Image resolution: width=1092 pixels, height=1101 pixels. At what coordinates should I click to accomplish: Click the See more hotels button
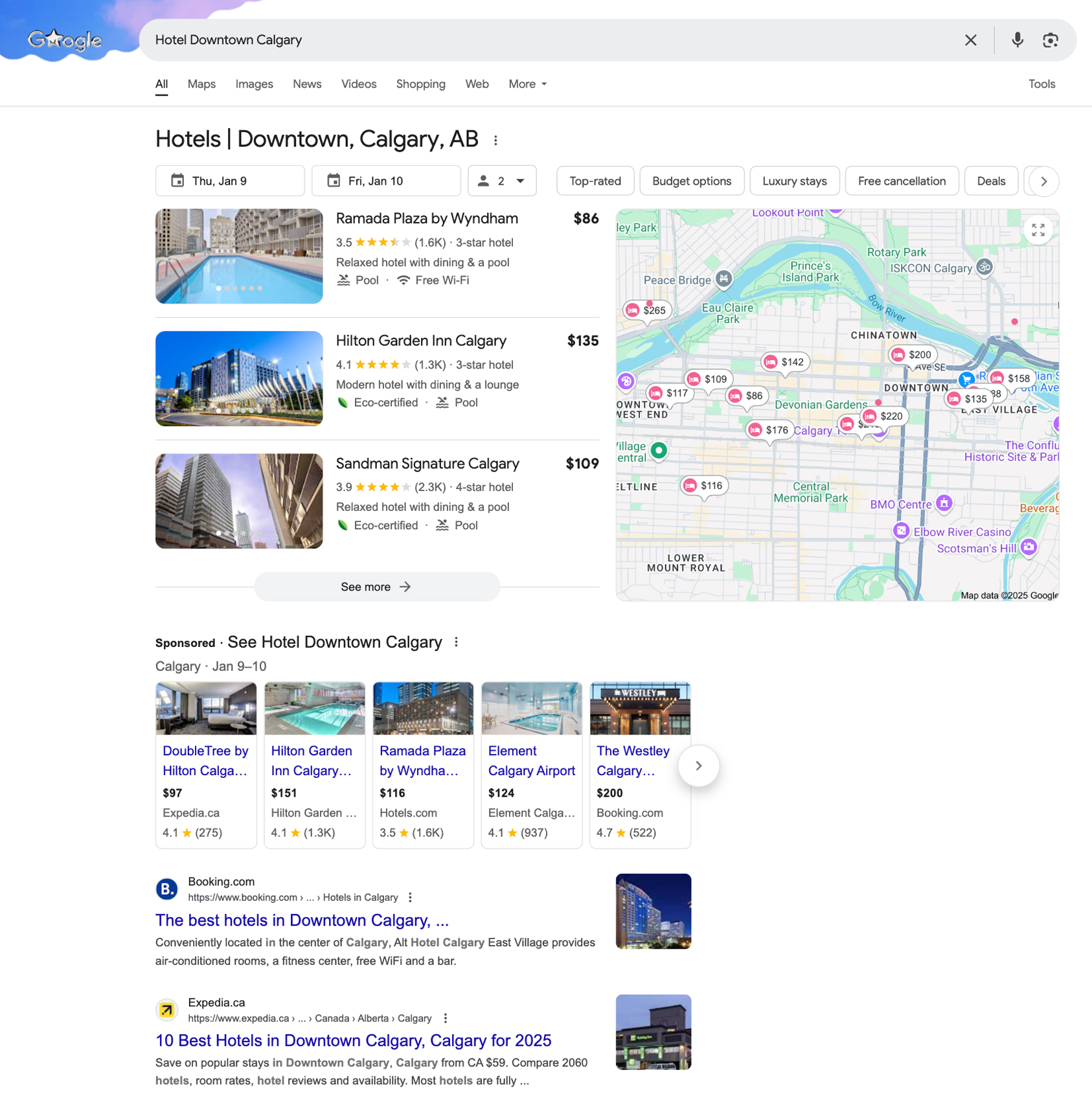[377, 587]
